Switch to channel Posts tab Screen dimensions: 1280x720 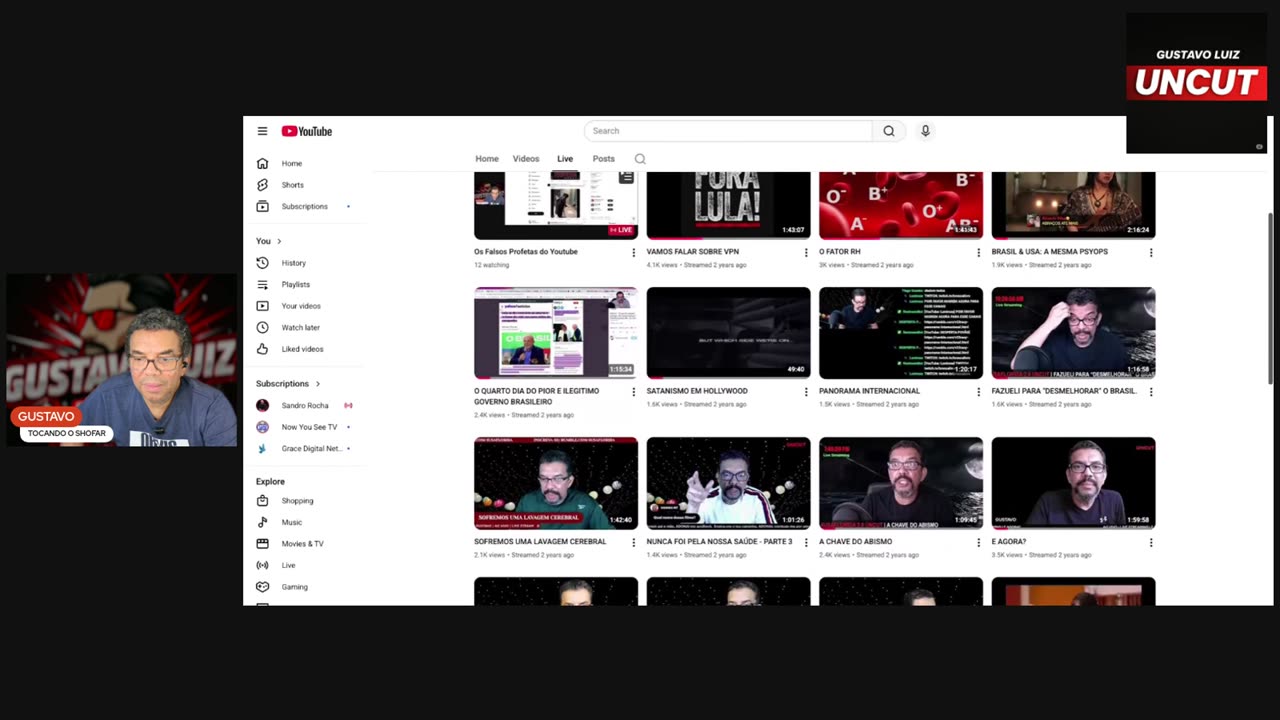604,159
